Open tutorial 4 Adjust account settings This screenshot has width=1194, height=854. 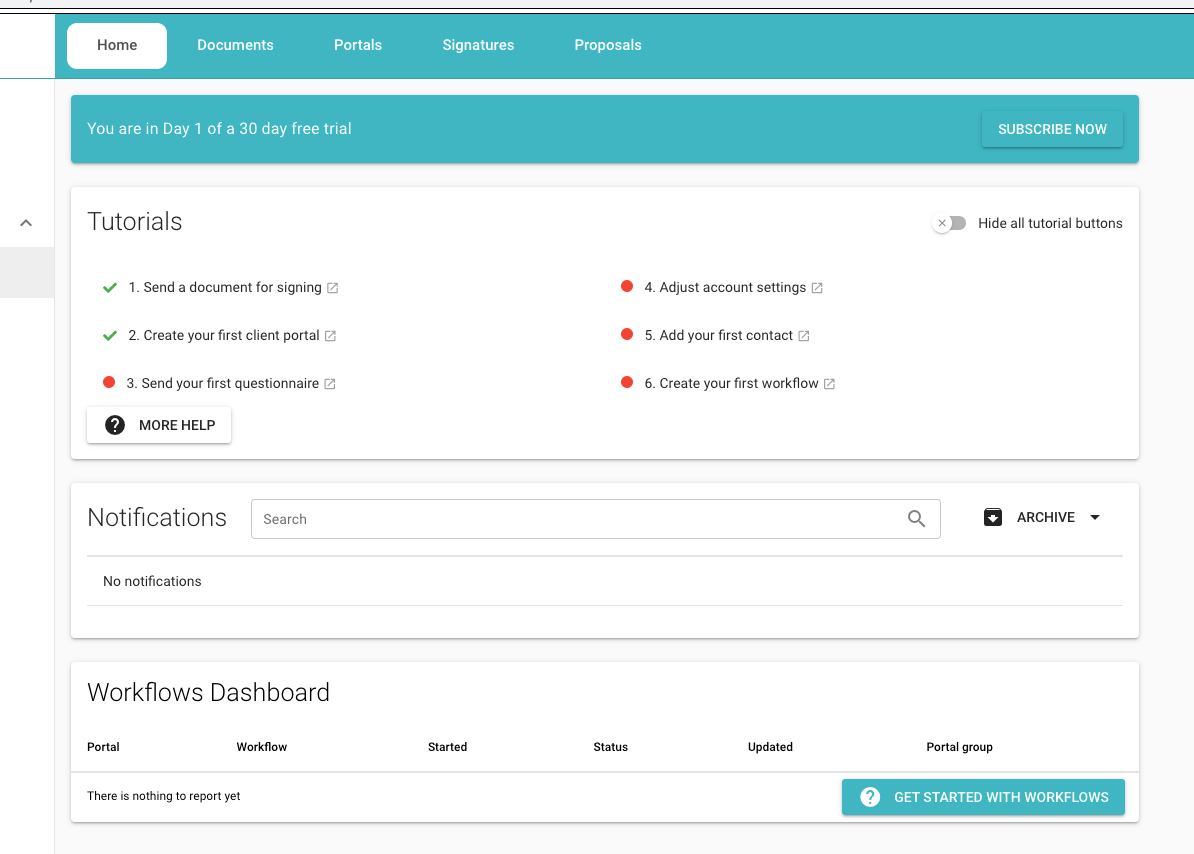[x=725, y=288]
